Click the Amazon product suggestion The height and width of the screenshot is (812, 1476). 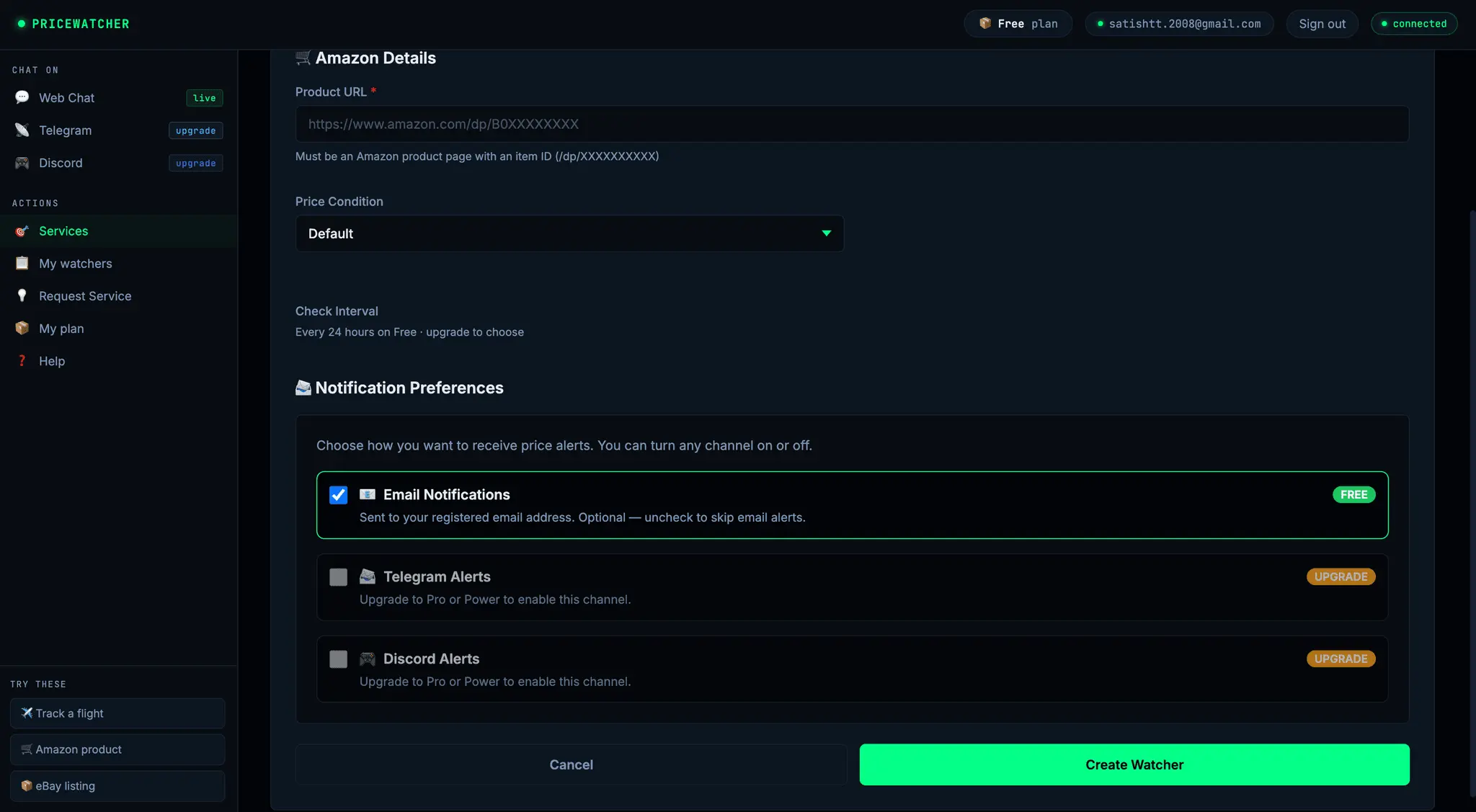pos(117,749)
